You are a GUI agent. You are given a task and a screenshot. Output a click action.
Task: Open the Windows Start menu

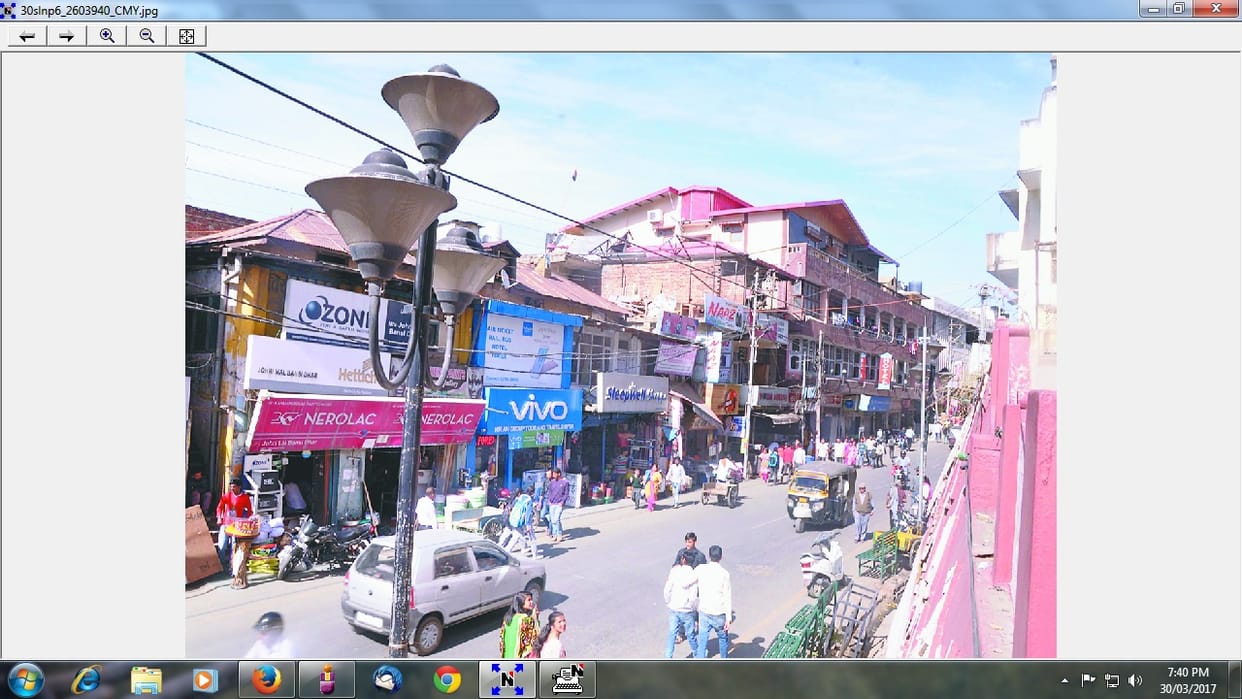(26, 680)
